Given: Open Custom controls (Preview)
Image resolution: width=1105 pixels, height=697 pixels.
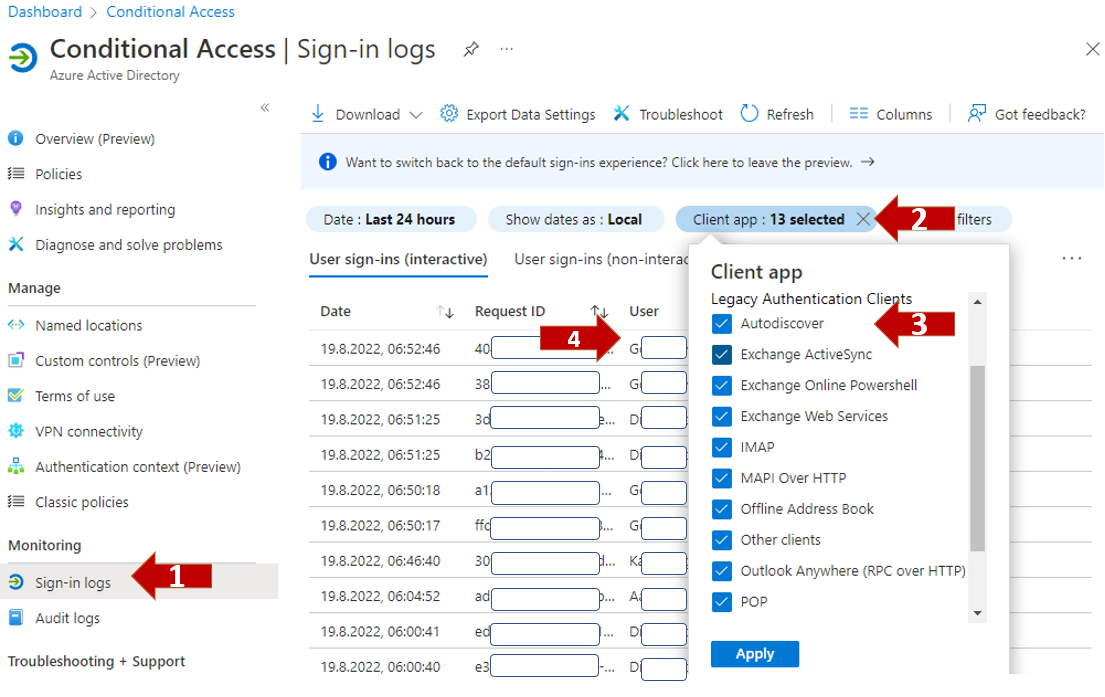Looking at the screenshot, I should click(118, 361).
